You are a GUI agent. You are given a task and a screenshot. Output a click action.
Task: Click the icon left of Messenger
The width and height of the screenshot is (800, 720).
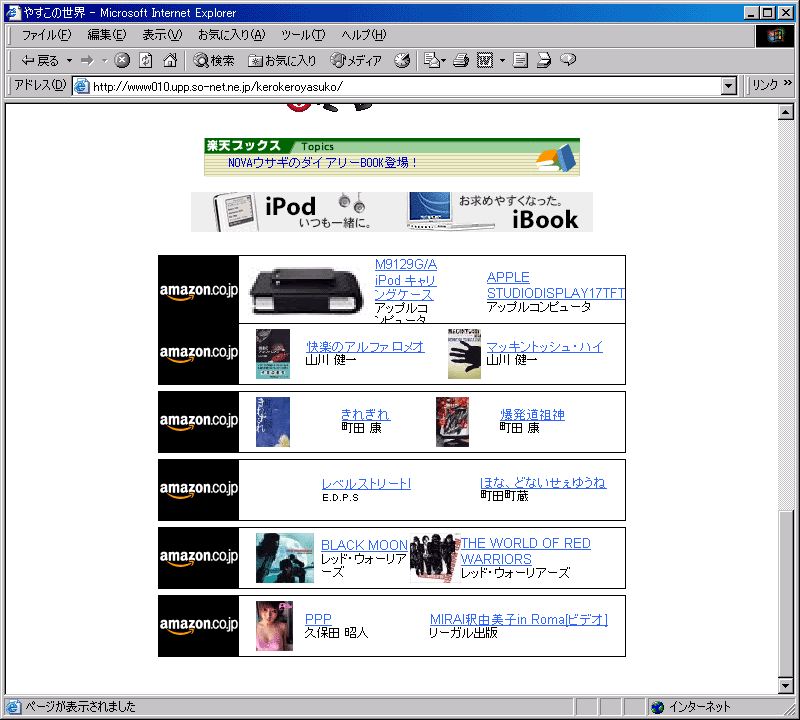pos(544,61)
